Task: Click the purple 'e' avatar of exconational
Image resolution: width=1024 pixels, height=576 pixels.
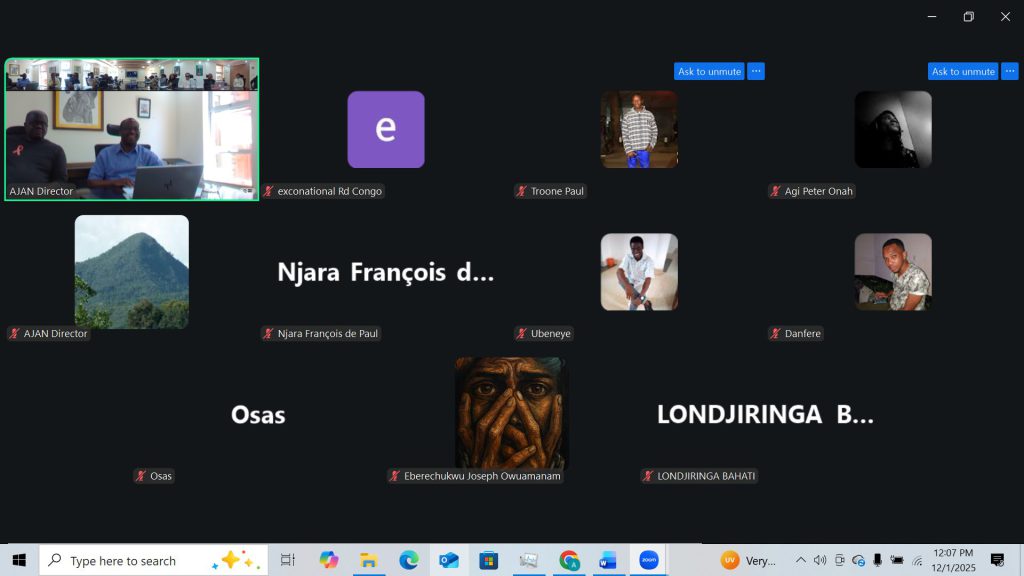Action: tap(385, 129)
